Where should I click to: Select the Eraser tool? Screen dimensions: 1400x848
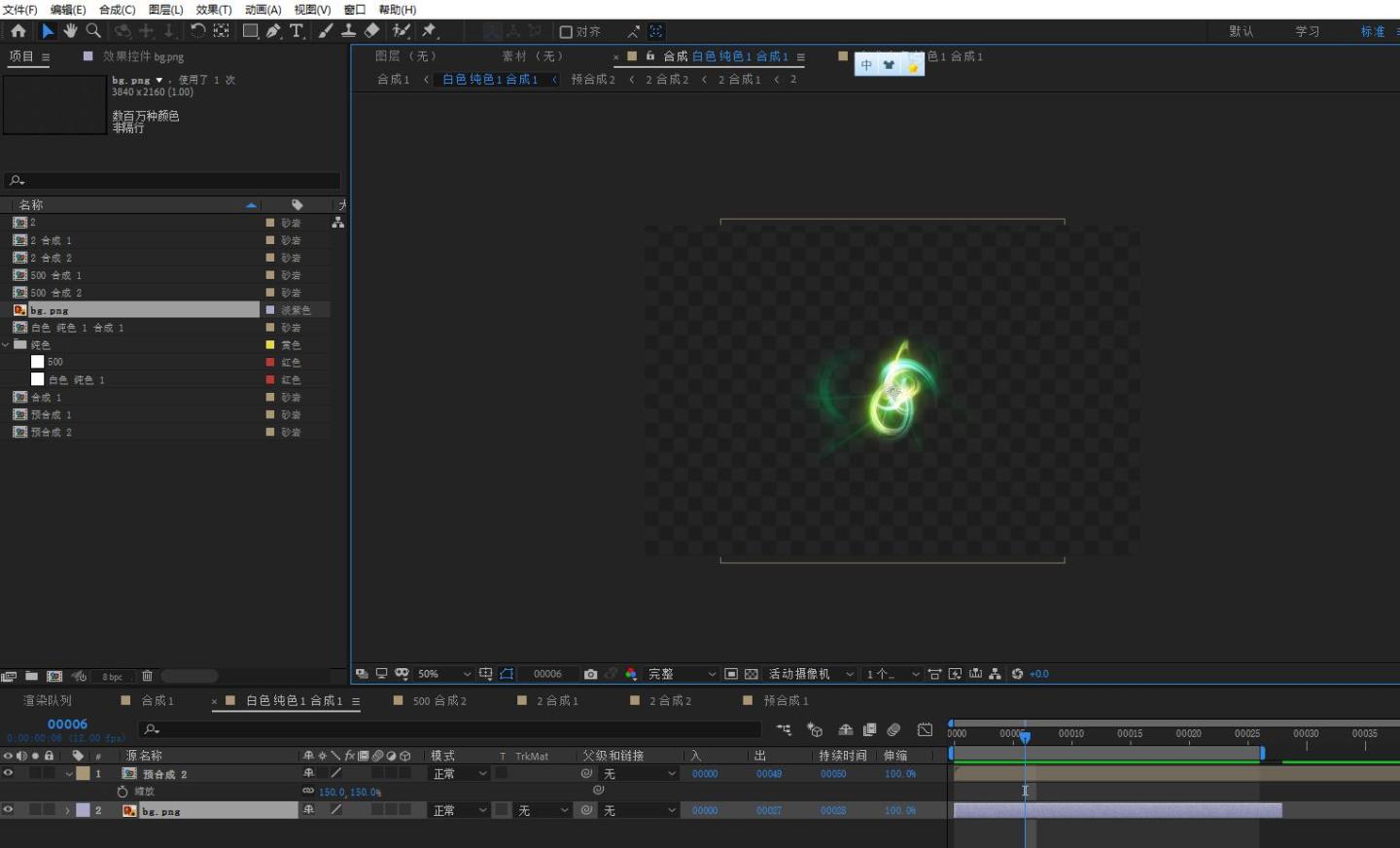point(371,31)
